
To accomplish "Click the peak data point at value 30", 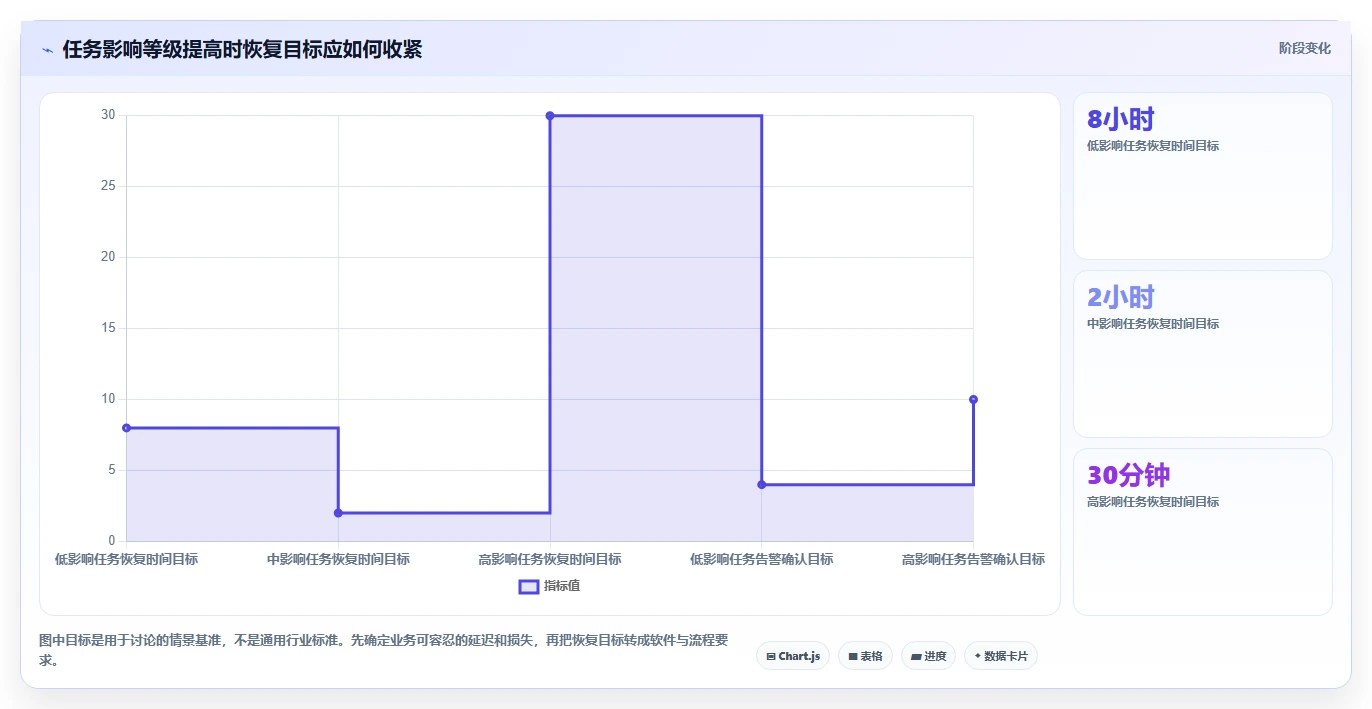I will (550, 116).
